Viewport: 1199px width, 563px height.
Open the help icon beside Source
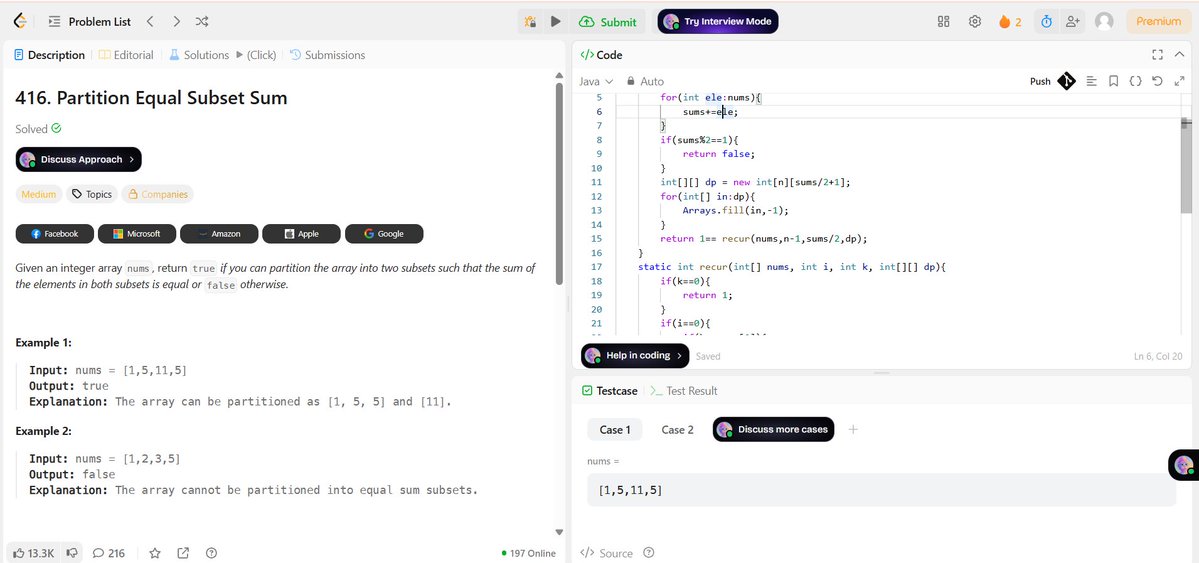click(648, 553)
